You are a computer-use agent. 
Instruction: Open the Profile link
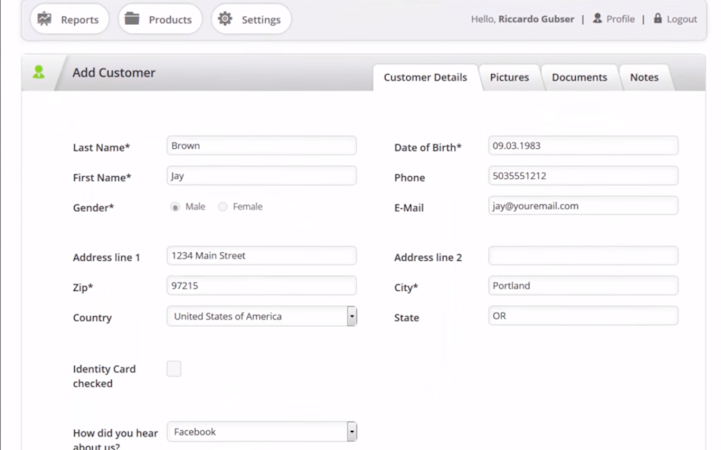[620, 19]
